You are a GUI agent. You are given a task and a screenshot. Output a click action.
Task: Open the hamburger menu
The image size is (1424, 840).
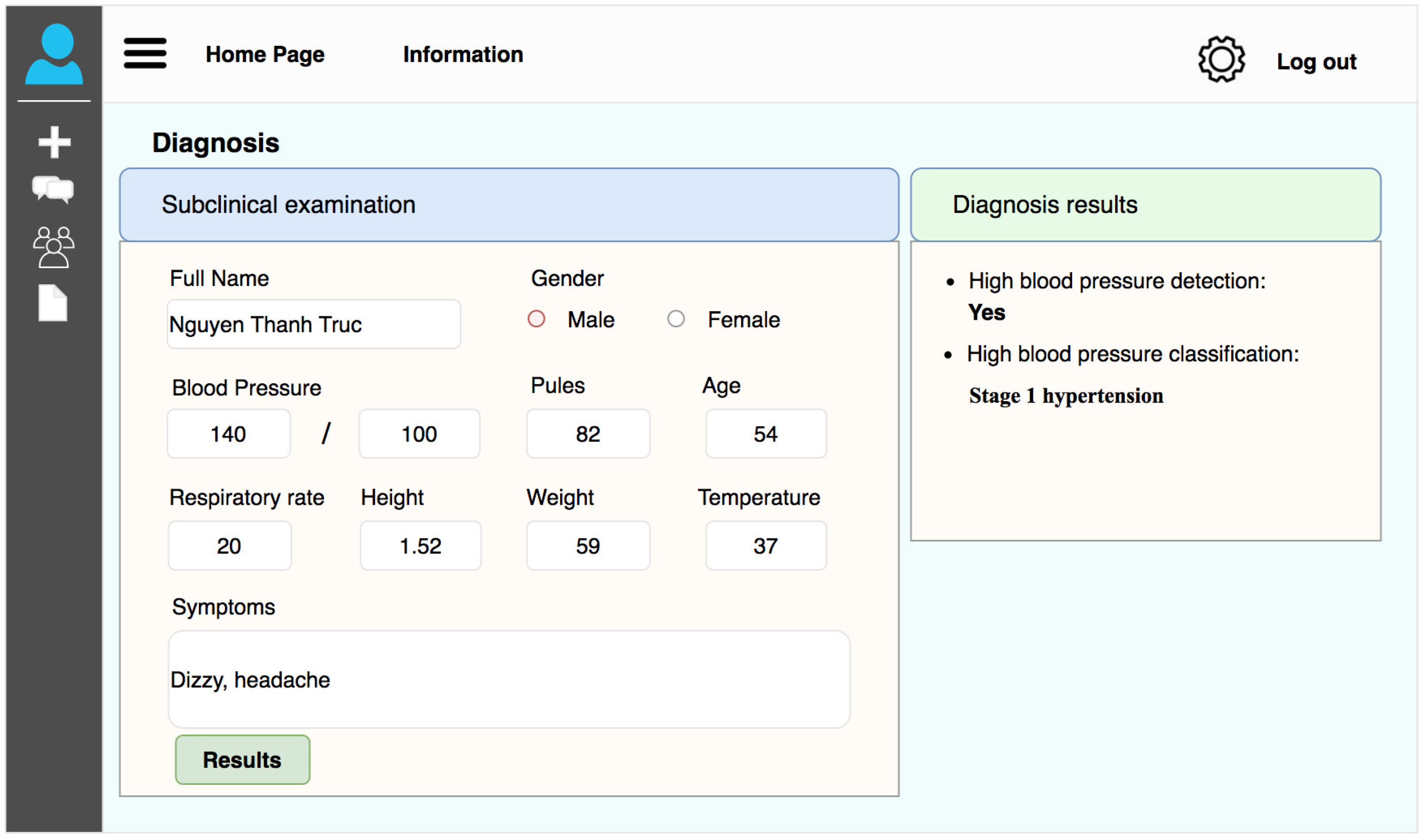click(x=145, y=54)
